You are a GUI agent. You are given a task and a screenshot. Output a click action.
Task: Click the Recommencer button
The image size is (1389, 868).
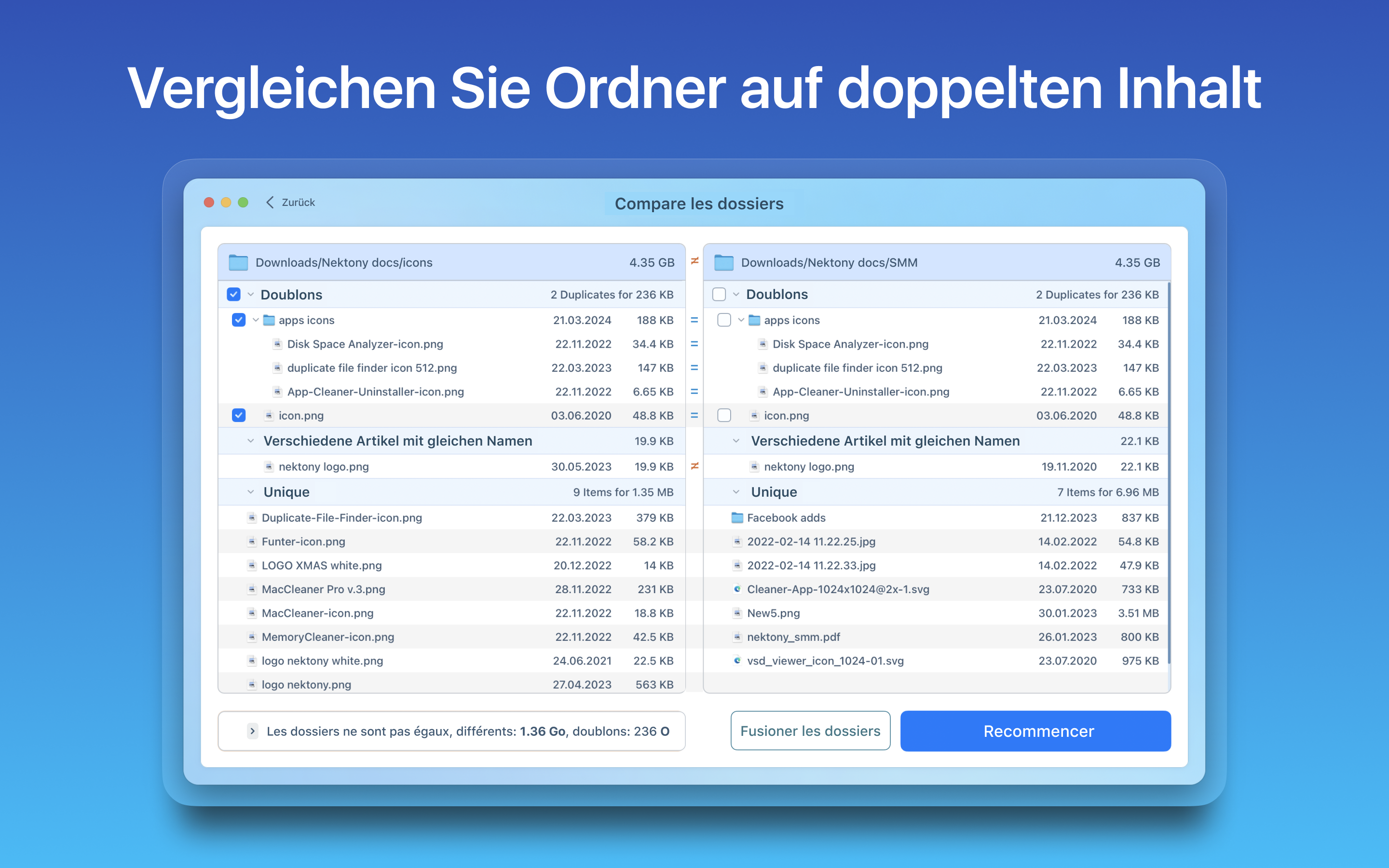click(1035, 731)
